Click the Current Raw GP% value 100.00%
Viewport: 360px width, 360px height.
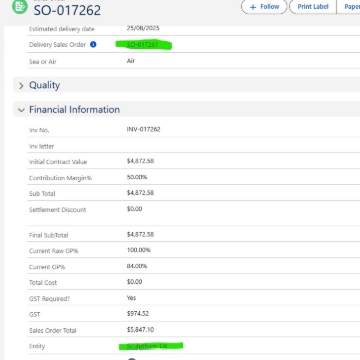pos(139,250)
